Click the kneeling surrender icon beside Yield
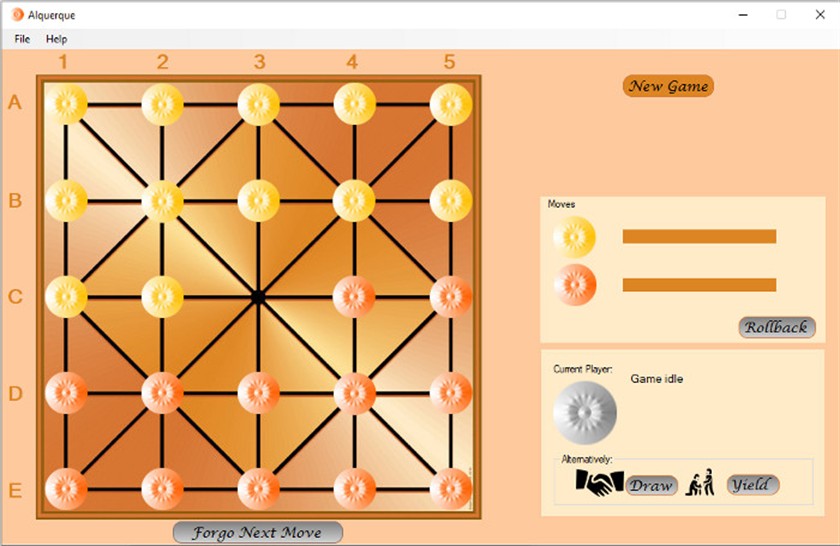 pyautogui.click(x=701, y=482)
